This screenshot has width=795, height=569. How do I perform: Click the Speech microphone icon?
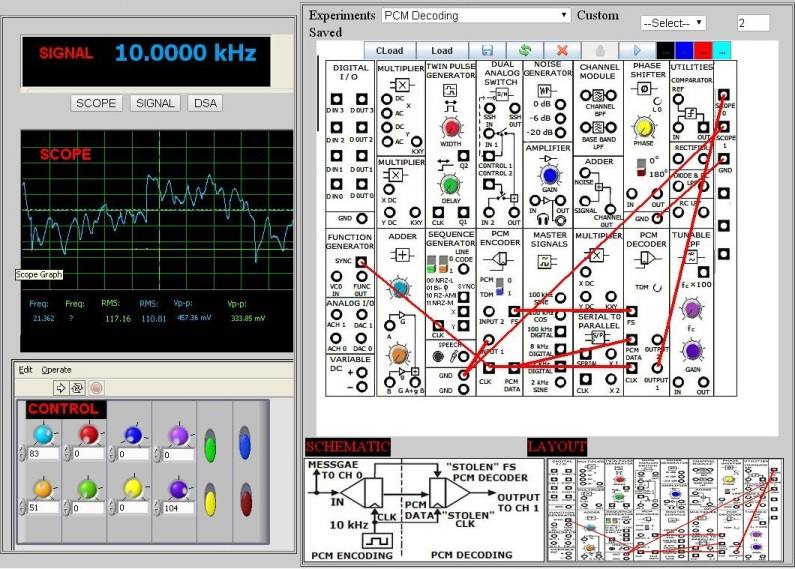click(x=453, y=357)
